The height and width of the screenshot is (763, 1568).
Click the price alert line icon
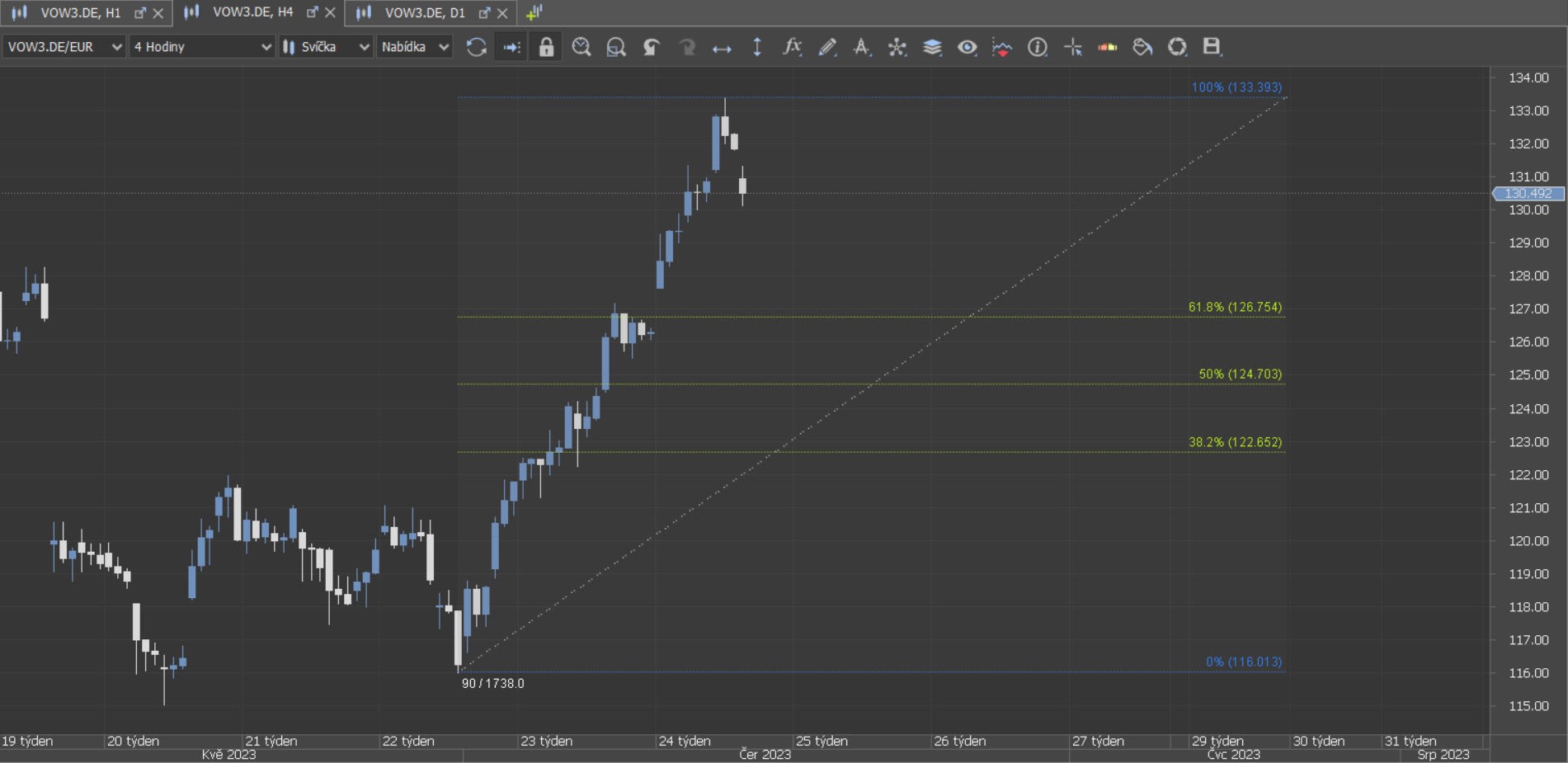click(x=1002, y=47)
